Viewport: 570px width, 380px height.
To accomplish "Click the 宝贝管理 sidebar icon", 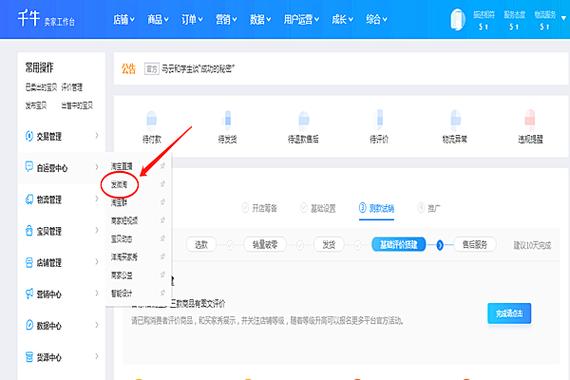I will [29, 231].
